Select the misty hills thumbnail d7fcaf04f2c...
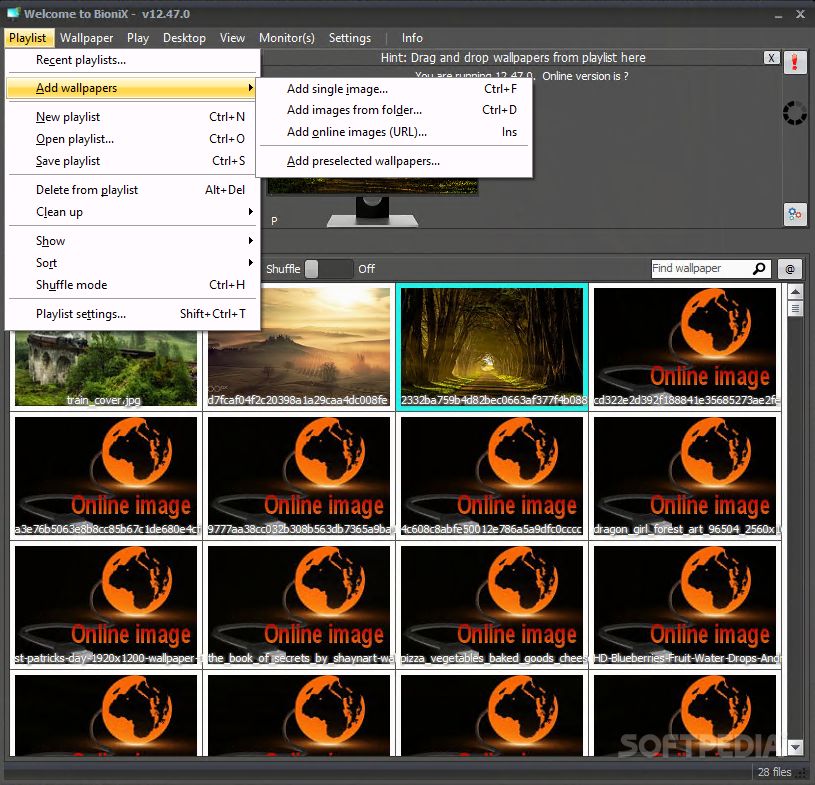Viewport: 815px width, 785px height. (x=298, y=347)
